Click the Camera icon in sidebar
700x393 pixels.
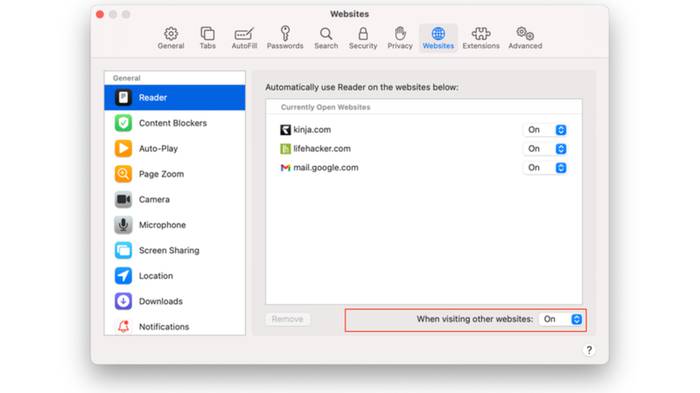[x=123, y=199]
